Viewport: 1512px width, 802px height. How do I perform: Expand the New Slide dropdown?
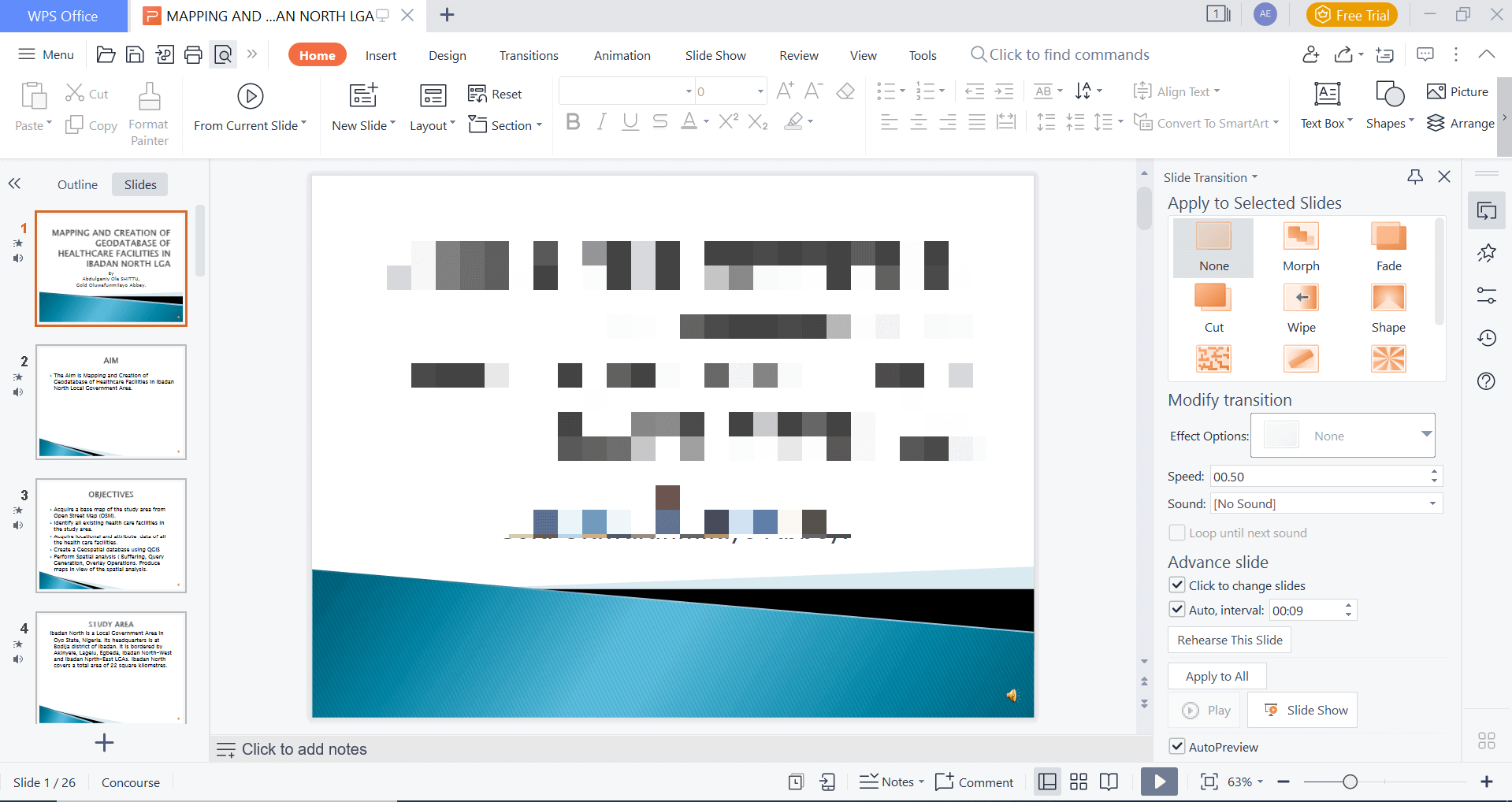[x=392, y=124]
